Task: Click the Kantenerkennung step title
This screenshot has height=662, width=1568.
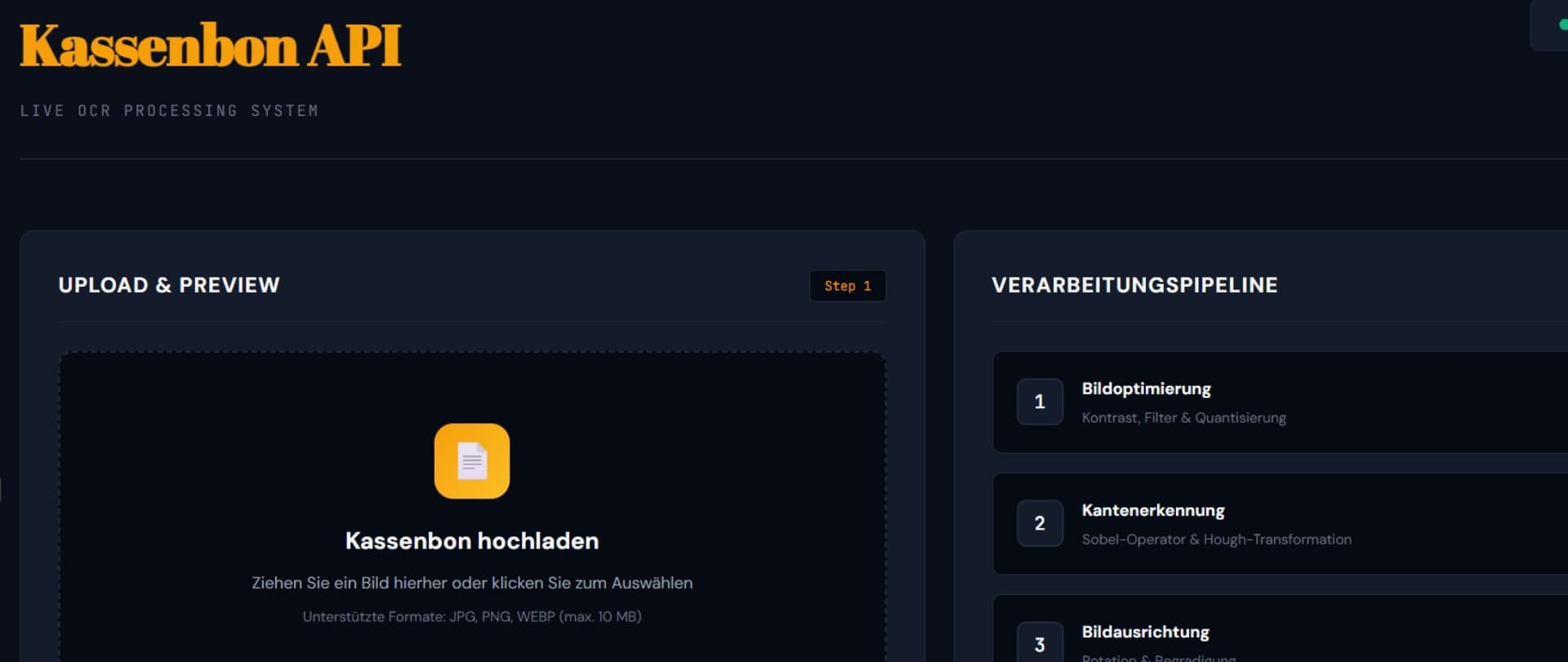Action: coord(1153,511)
